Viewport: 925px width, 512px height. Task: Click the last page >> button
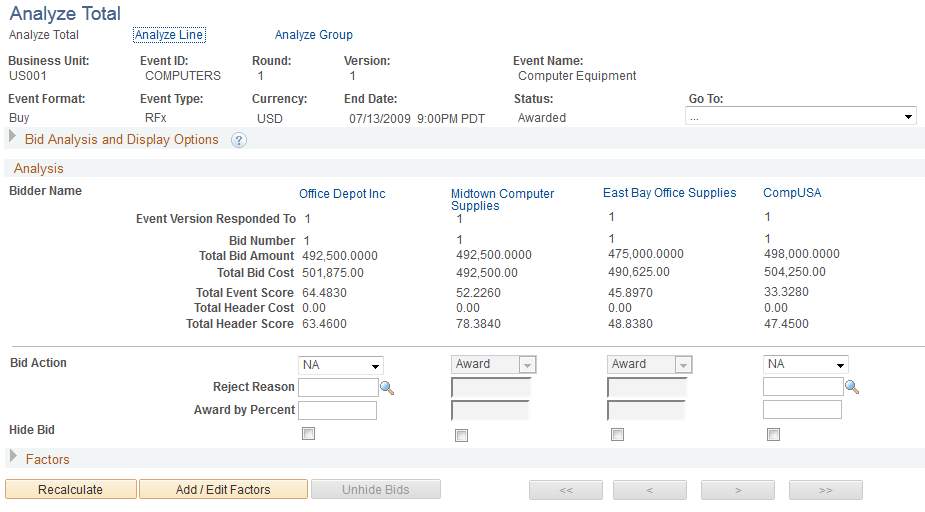[826, 490]
